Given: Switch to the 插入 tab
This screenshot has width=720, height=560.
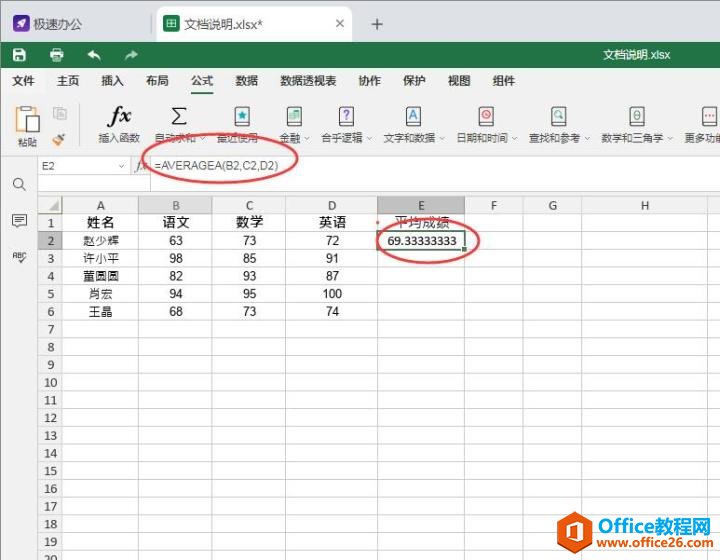Looking at the screenshot, I should click(x=112, y=81).
